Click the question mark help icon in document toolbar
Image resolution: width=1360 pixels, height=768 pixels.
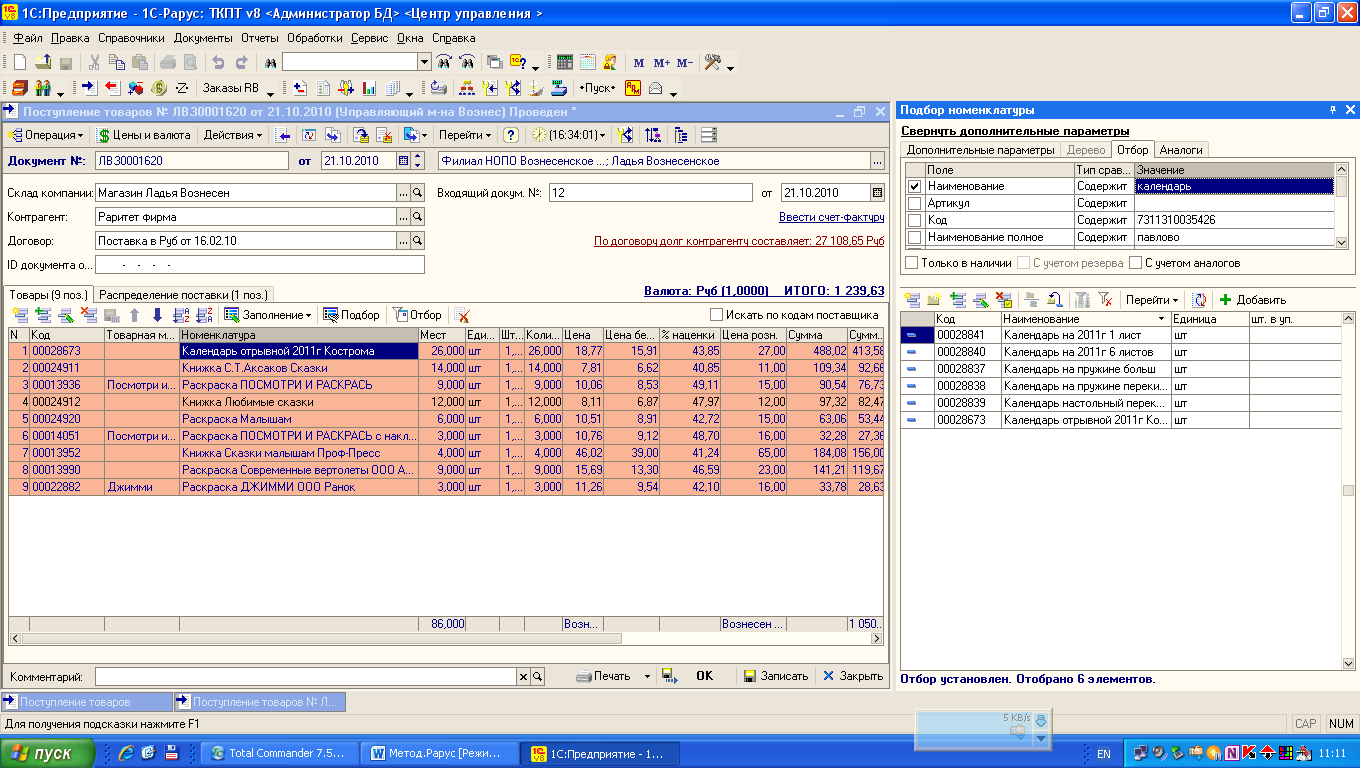click(511, 135)
